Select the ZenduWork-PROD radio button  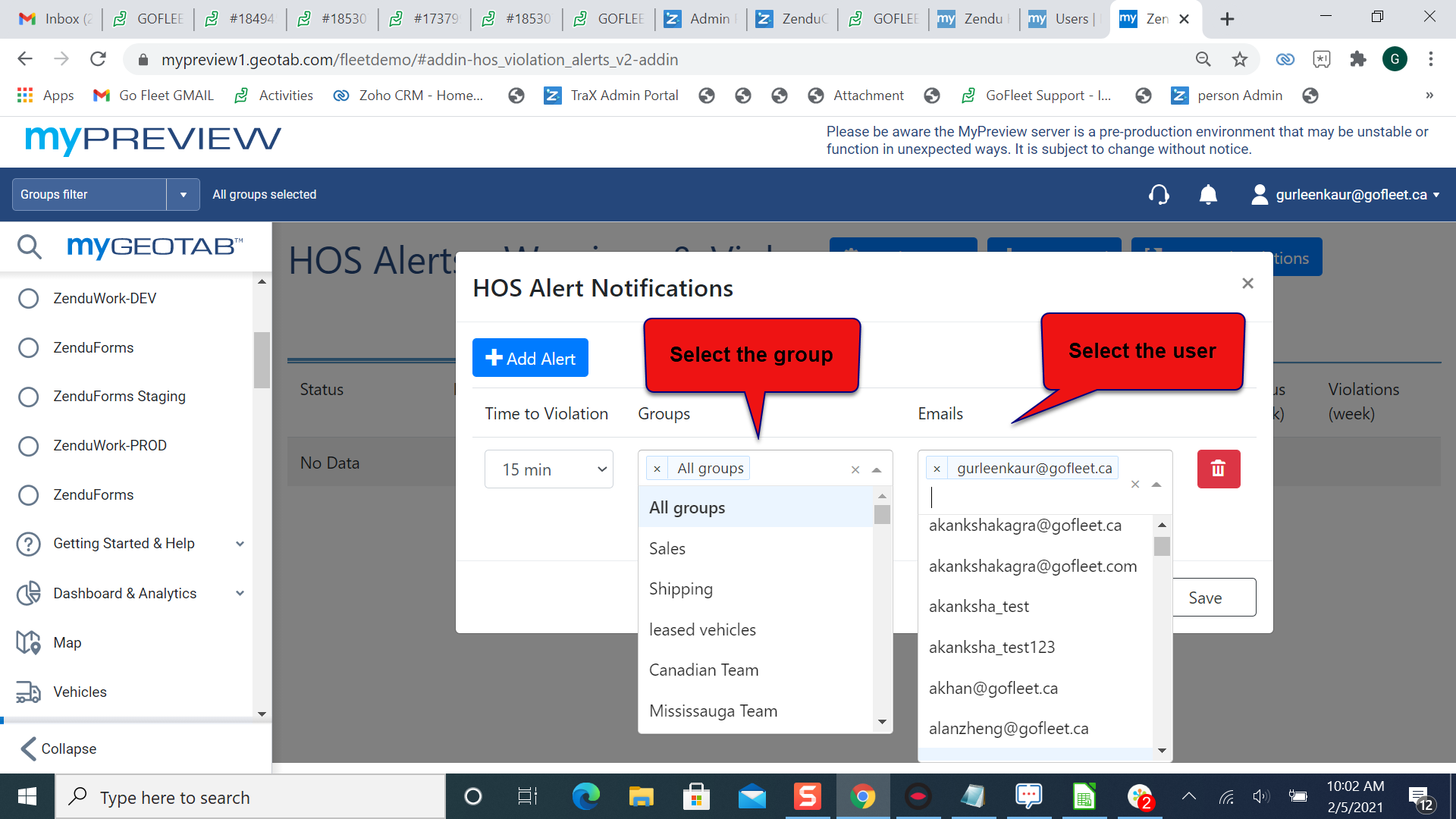coord(29,446)
